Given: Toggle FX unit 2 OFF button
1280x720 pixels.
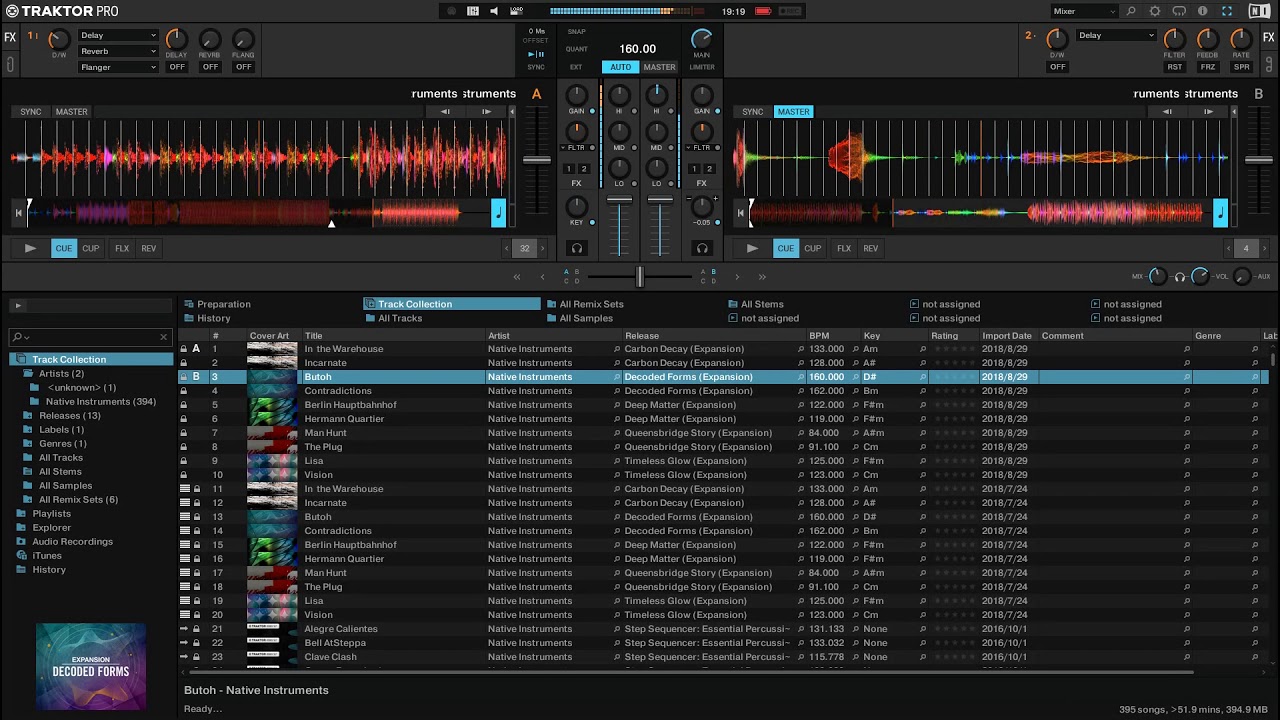Looking at the screenshot, I should (x=1058, y=67).
